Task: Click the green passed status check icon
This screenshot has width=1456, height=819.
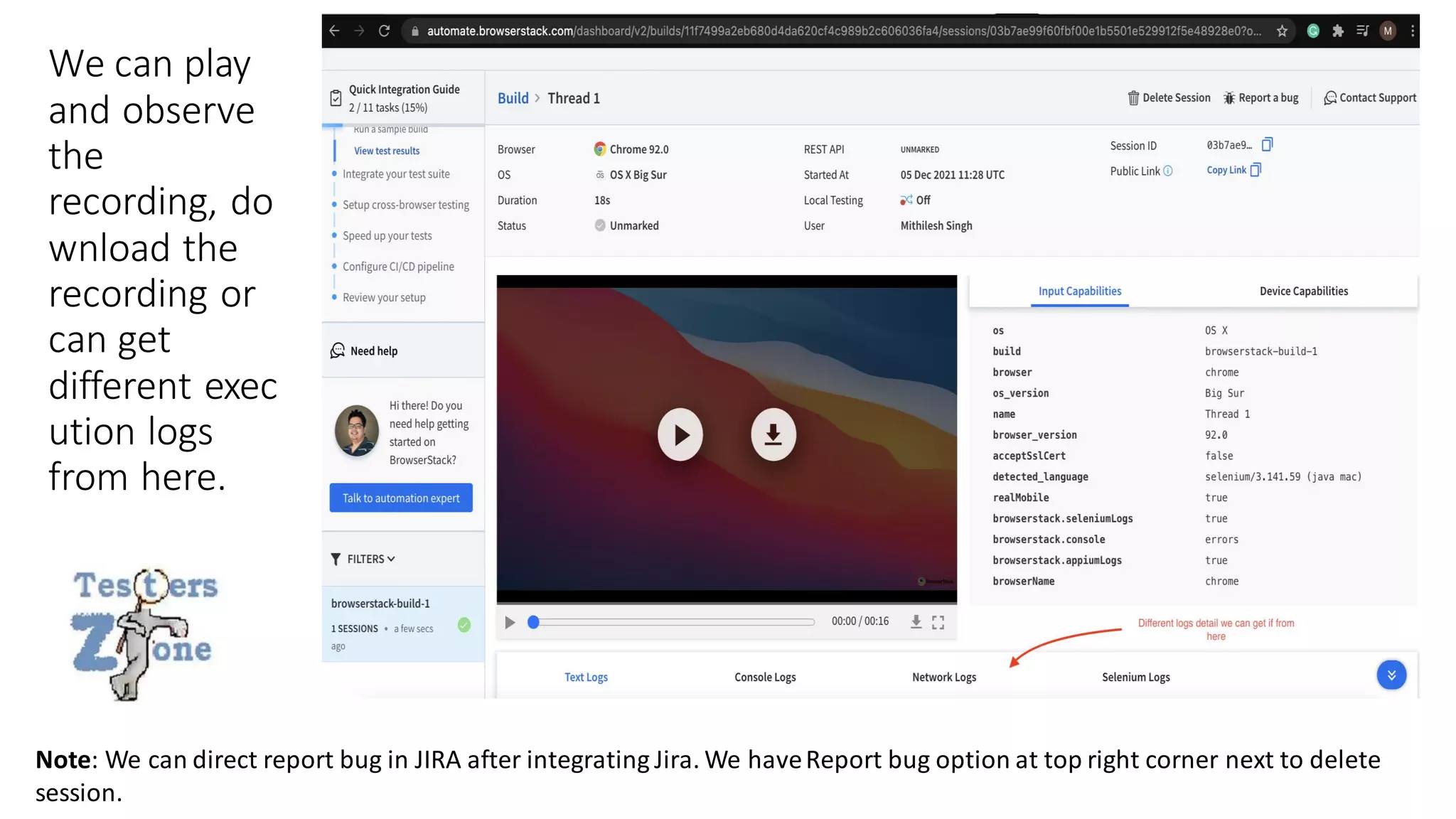Action: 464,625
